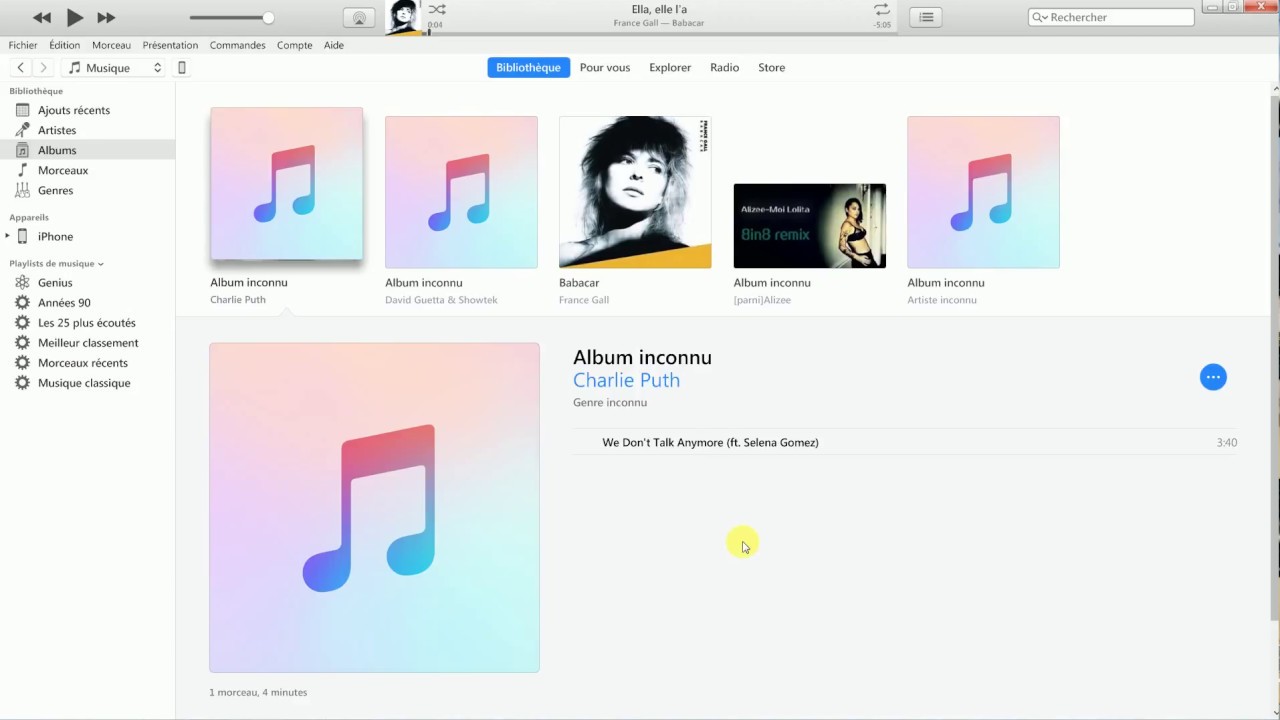
Task: Toggle shuffle mode icon
Action: tap(437, 9)
